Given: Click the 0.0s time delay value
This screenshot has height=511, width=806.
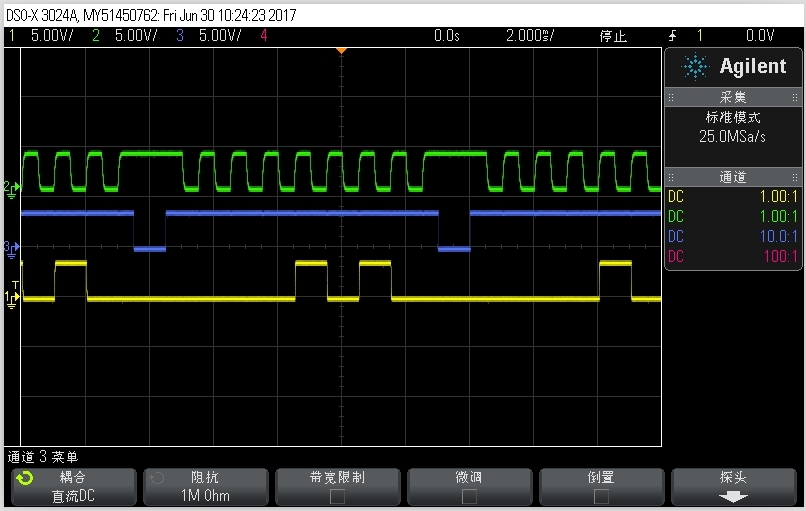Looking at the screenshot, I should tap(447, 35).
